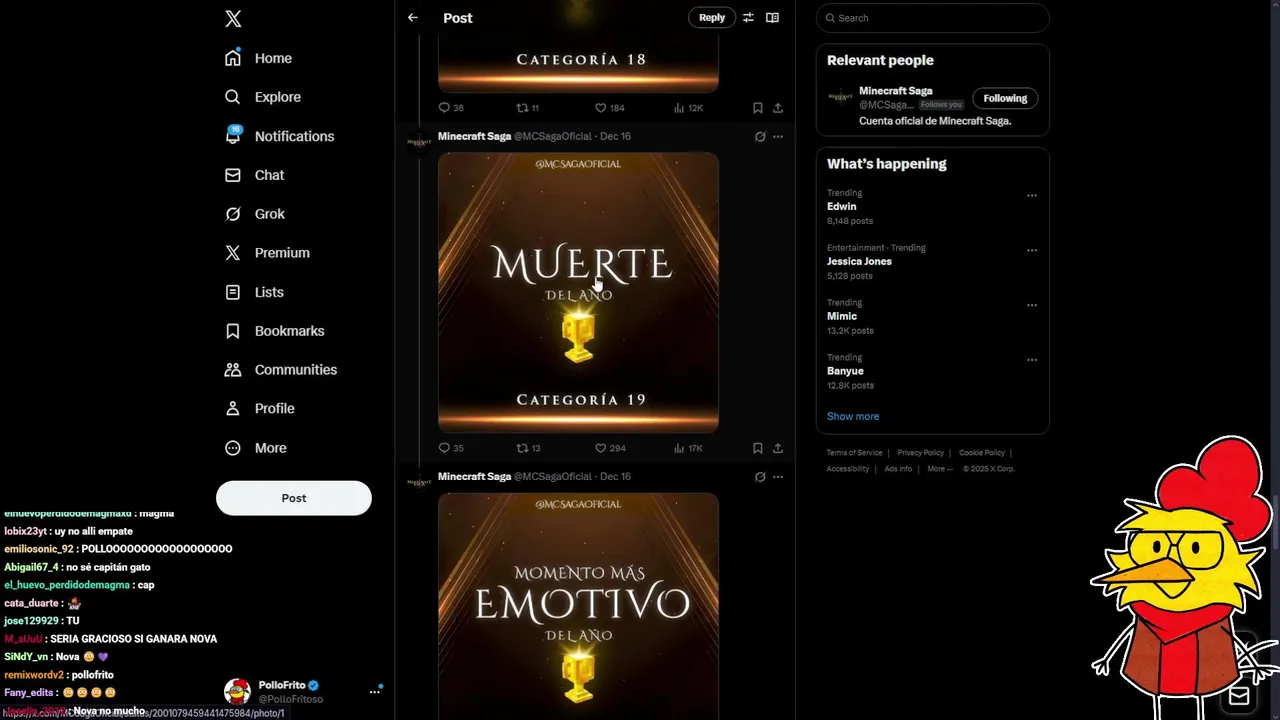Click the Reply button in header
The image size is (1280, 720).
(712, 18)
